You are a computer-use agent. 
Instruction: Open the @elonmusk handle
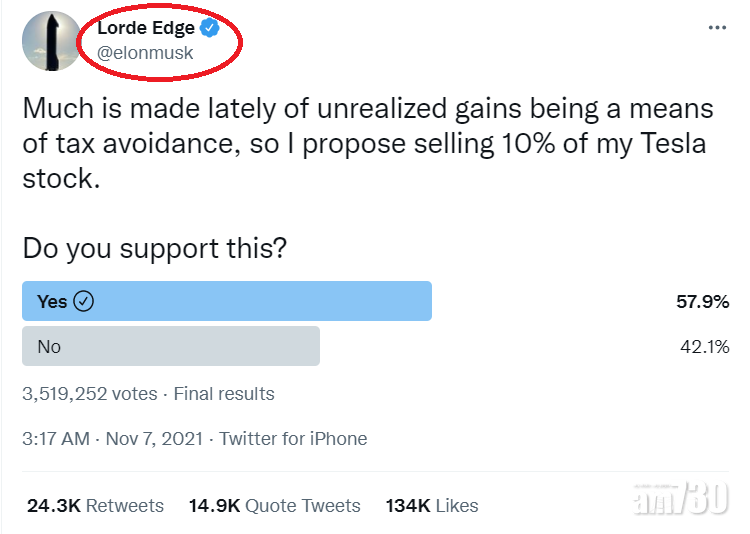(145, 53)
